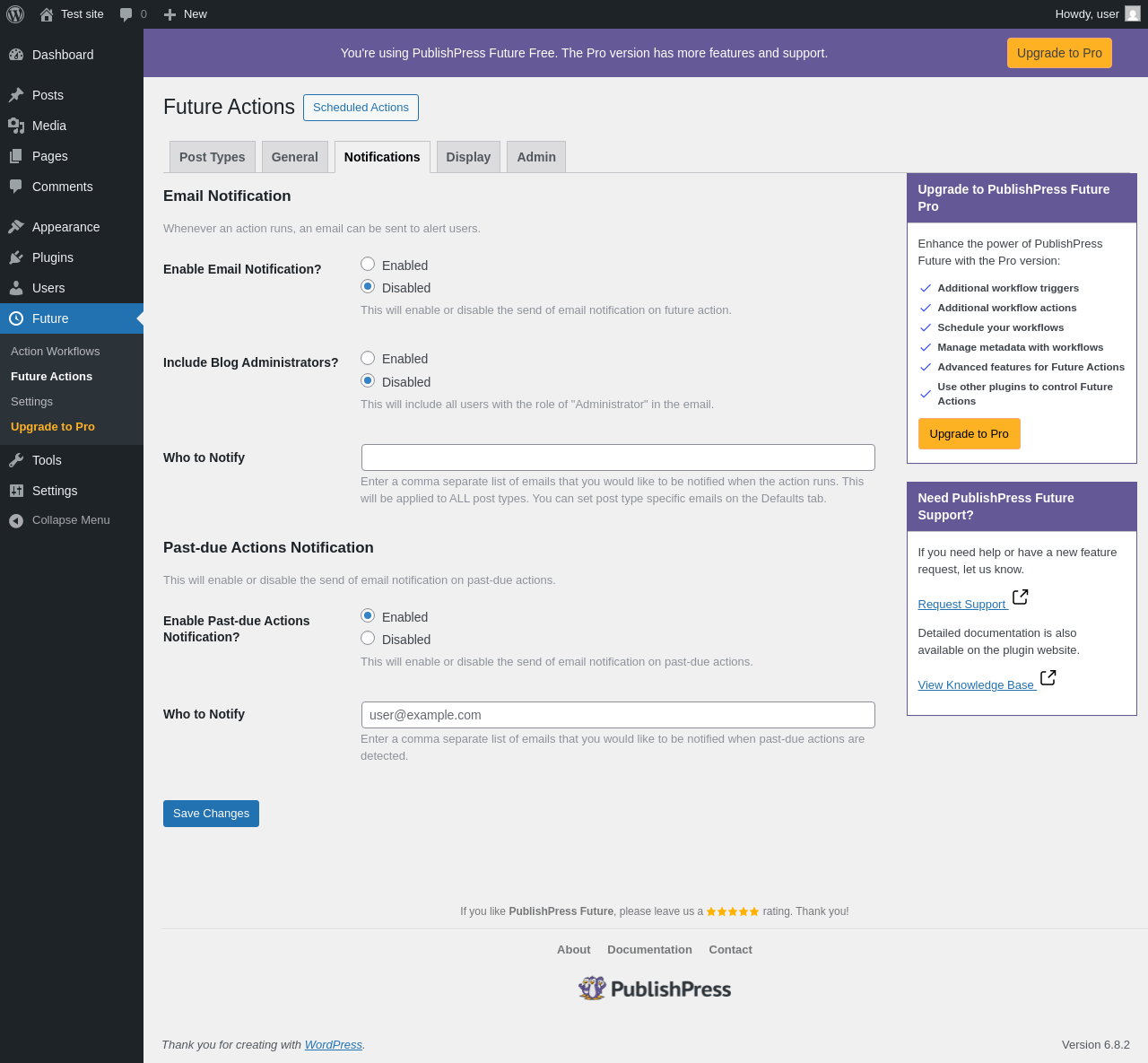Click the Settings sliders icon
The height and width of the screenshot is (1063, 1148).
(x=16, y=491)
